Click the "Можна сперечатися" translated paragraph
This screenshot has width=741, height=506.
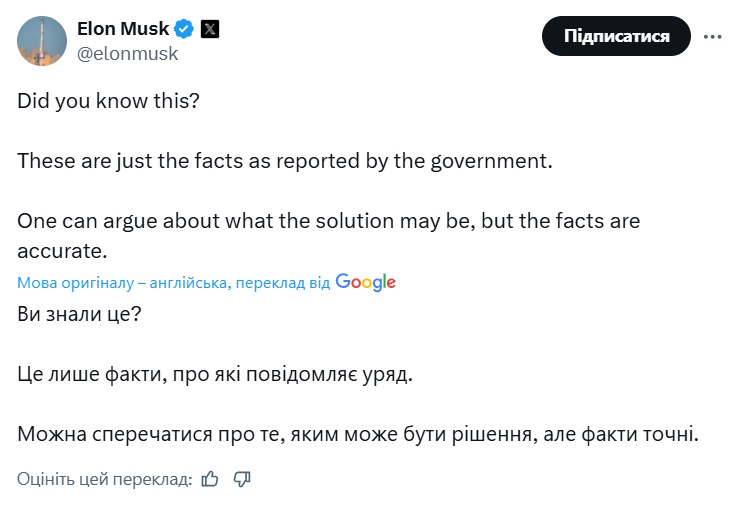[x=356, y=435]
